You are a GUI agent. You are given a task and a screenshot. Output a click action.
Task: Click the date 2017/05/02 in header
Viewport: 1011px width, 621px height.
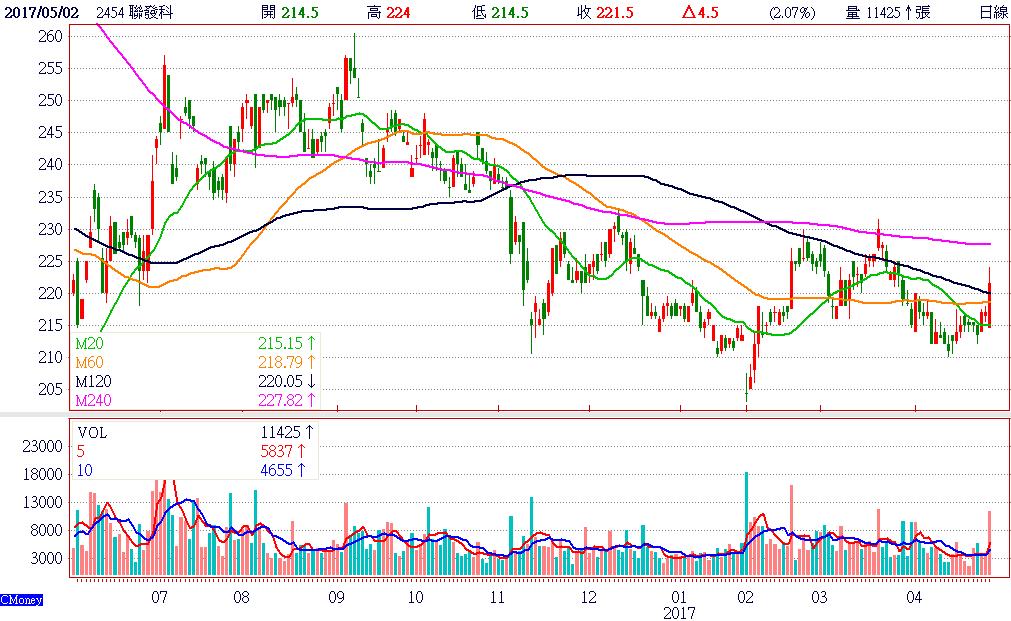click(41, 13)
